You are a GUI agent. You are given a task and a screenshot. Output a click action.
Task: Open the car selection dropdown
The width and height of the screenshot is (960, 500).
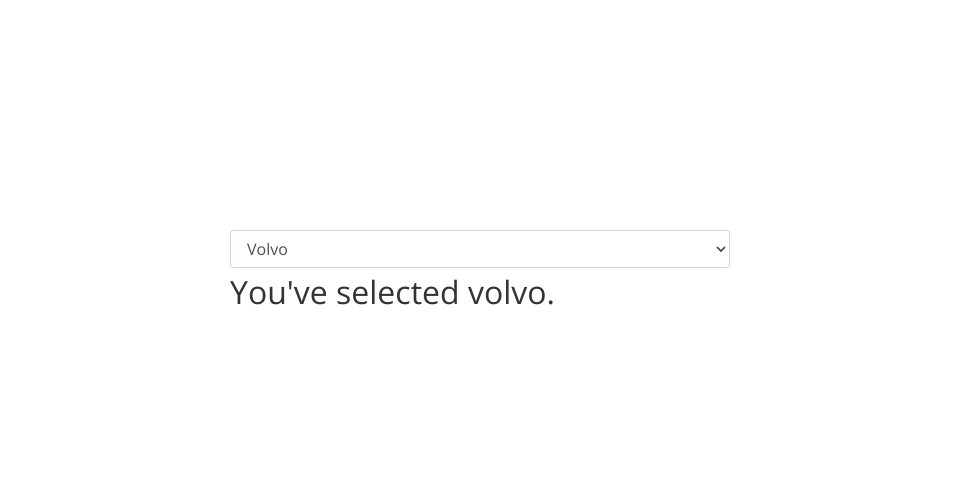coord(479,249)
